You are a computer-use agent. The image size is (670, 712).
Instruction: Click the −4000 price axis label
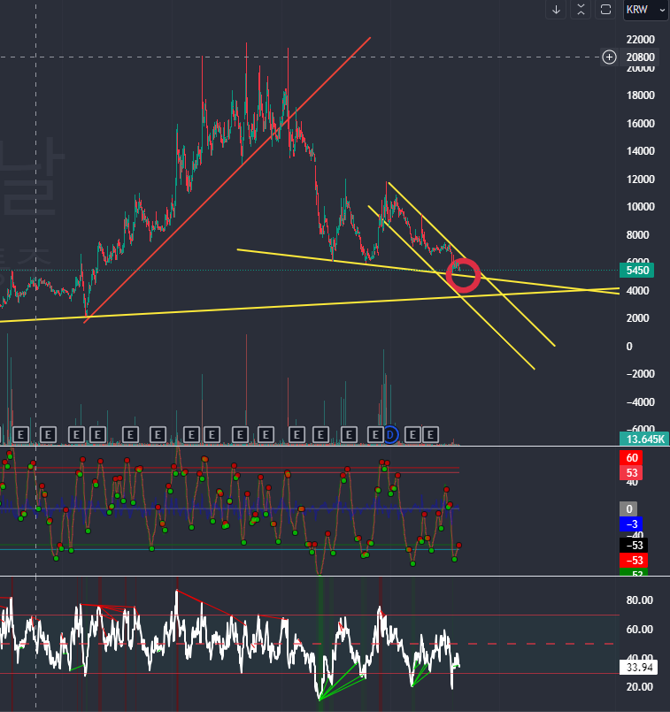click(x=640, y=402)
